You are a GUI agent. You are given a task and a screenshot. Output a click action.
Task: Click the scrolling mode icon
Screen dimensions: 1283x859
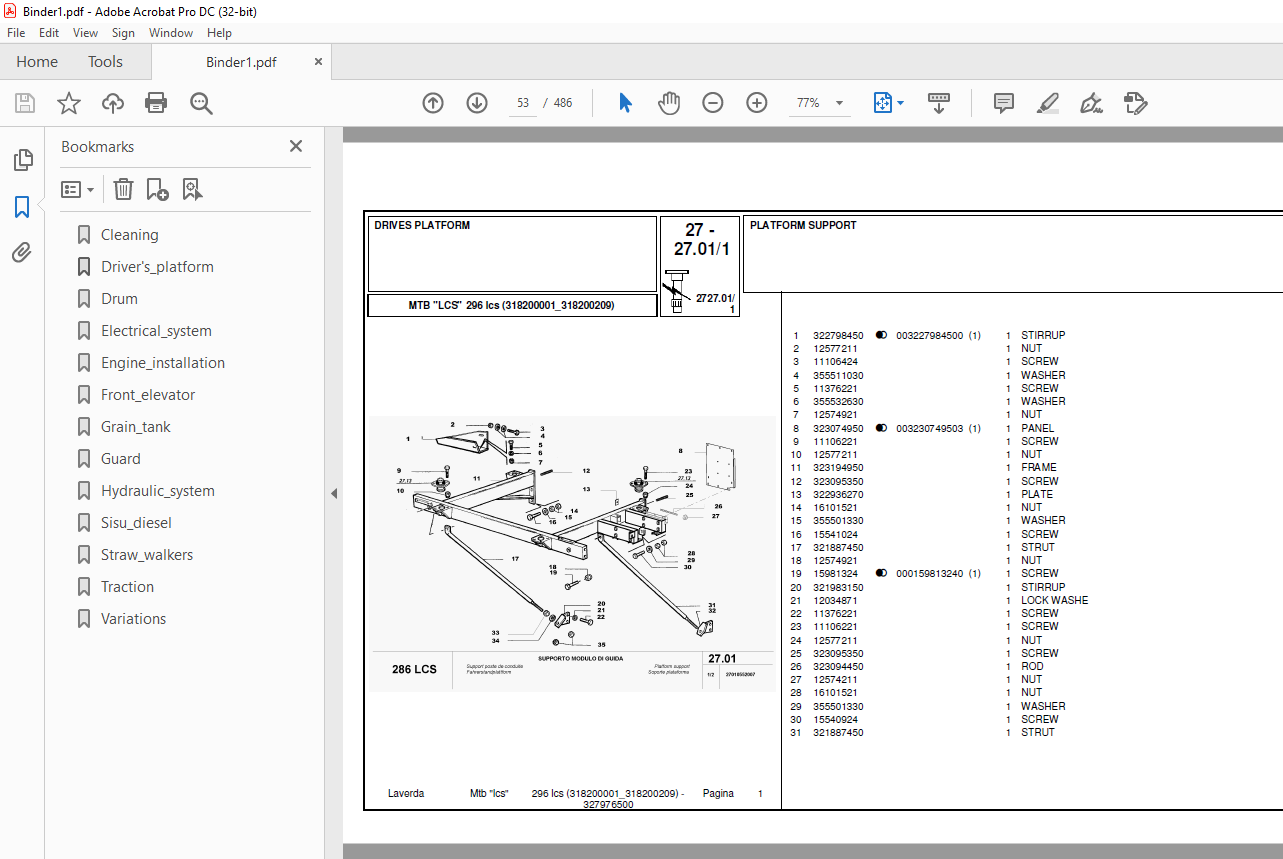click(939, 103)
